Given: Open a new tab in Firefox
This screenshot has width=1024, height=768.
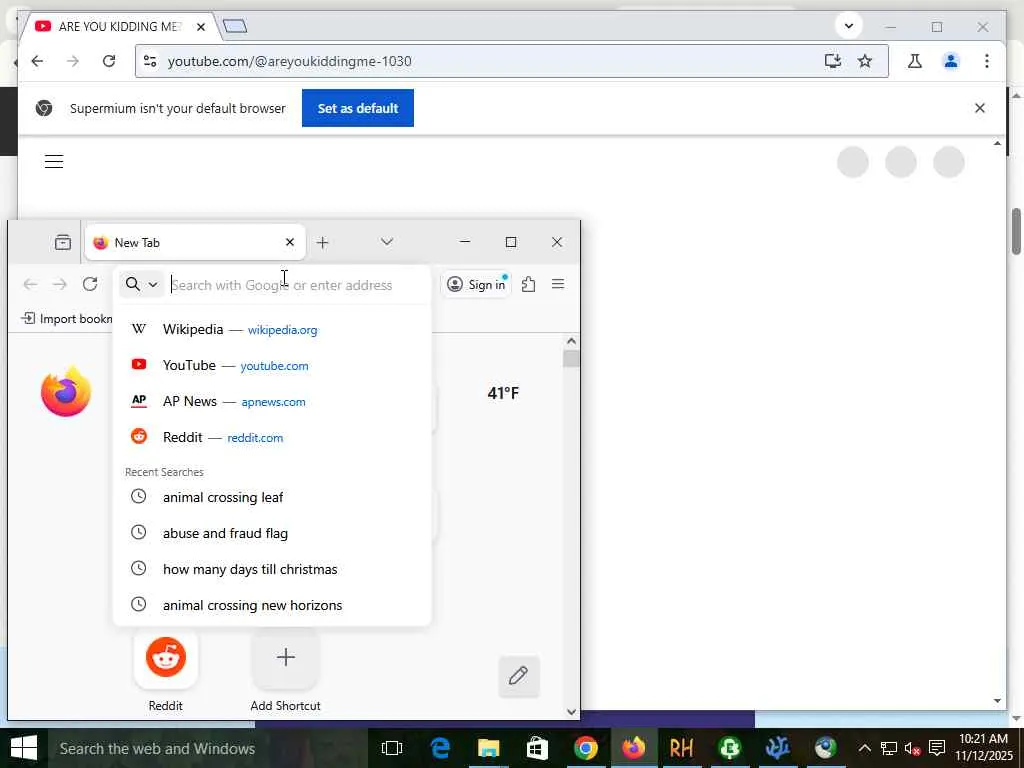Looking at the screenshot, I should click(322, 242).
